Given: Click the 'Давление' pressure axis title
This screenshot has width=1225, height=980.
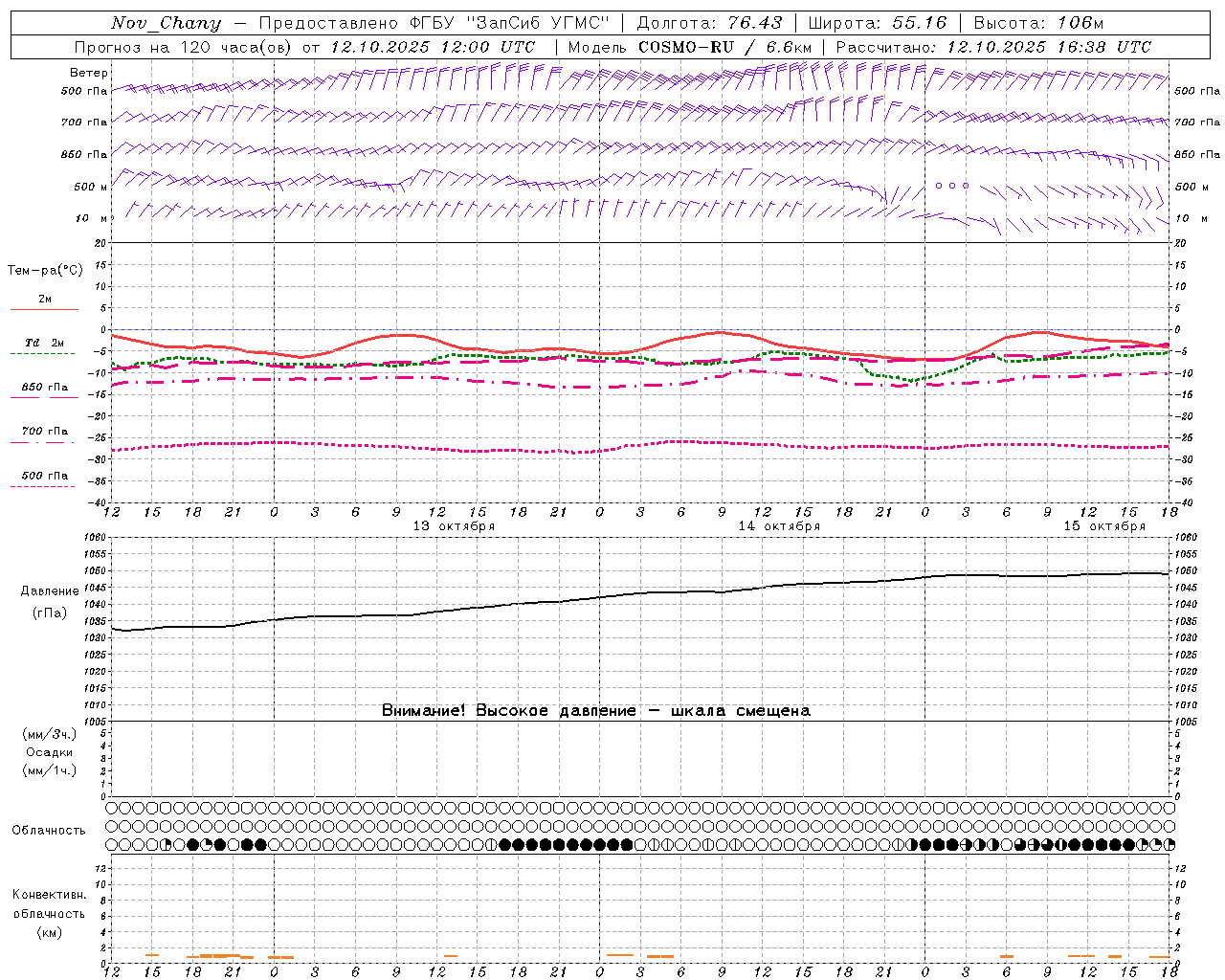Looking at the screenshot, I should (x=50, y=591).
